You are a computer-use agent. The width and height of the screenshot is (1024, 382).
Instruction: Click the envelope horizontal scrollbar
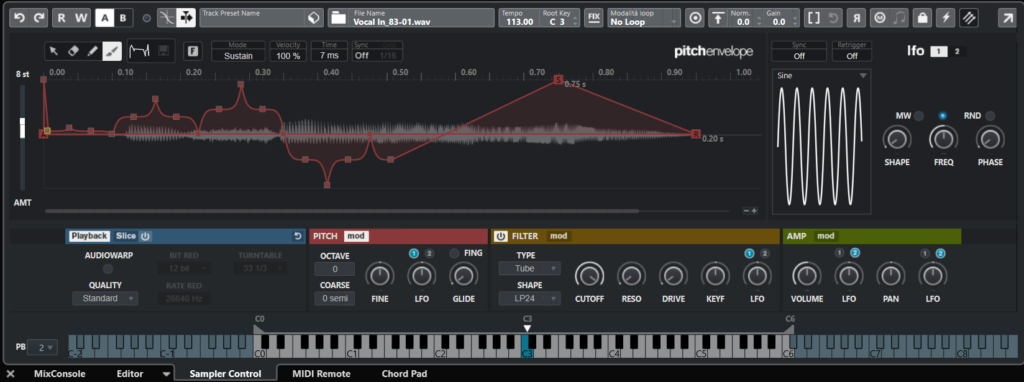click(x=342, y=211)
